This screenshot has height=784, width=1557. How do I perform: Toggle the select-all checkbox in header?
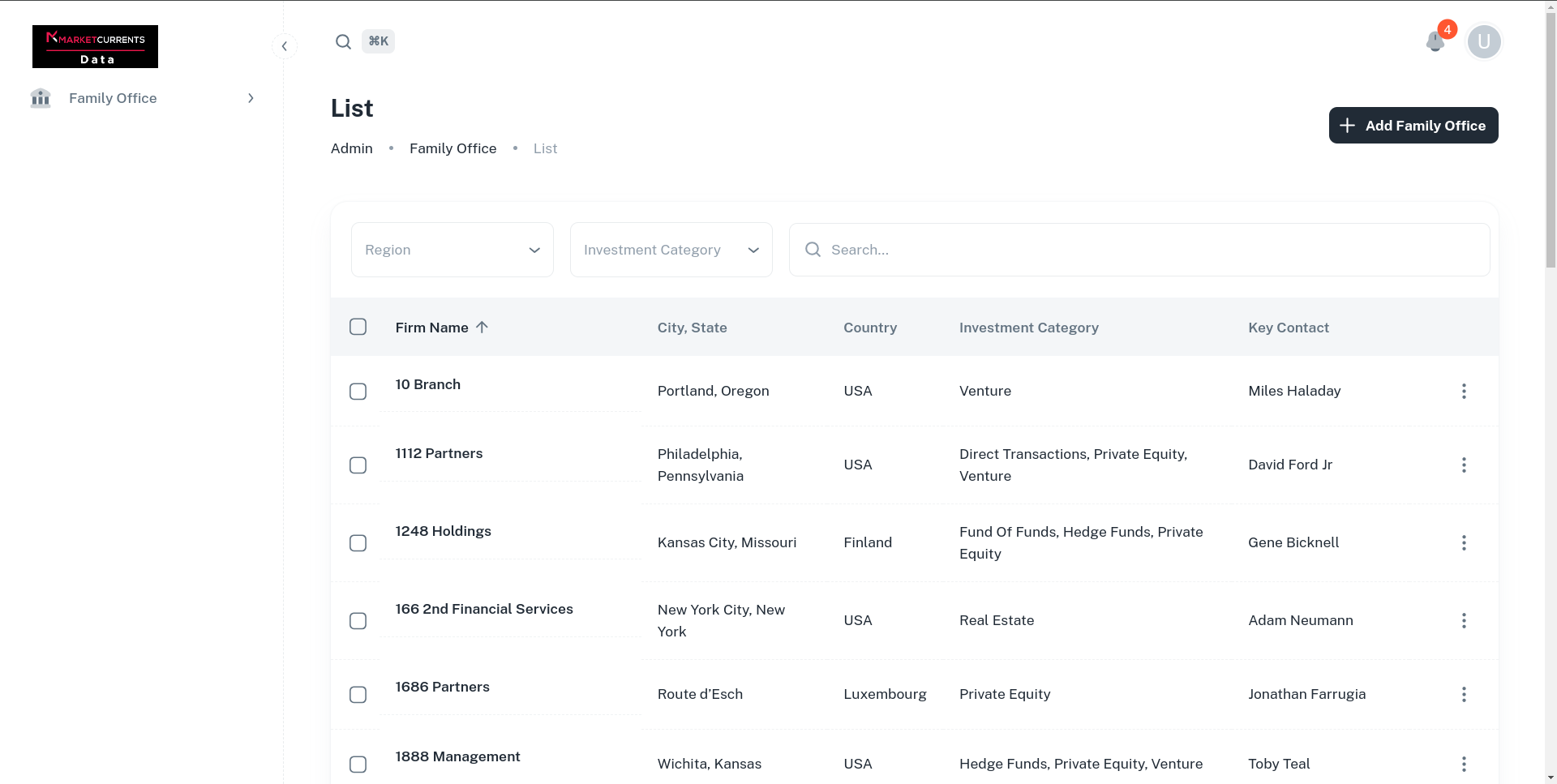tap(358, 327)
